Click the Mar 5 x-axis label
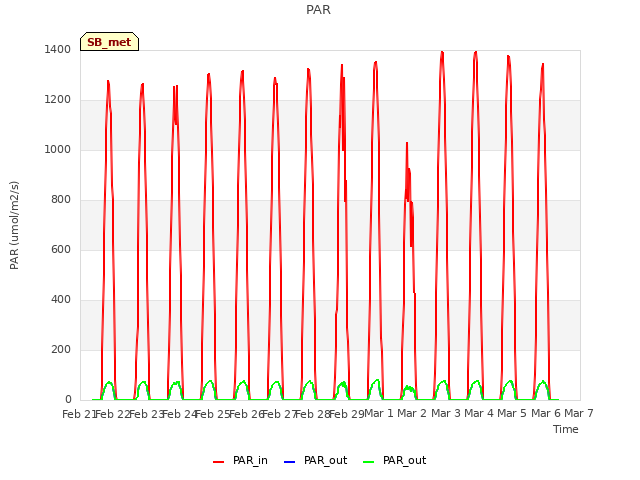640x480 pixels. [512, 413]
